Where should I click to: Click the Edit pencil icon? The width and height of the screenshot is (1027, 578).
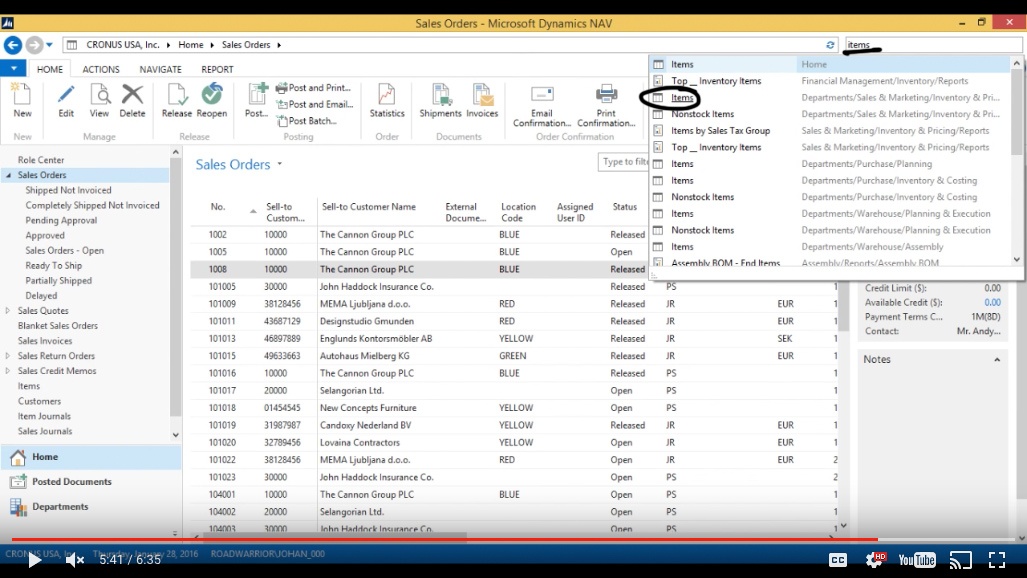tap(66, 94)
